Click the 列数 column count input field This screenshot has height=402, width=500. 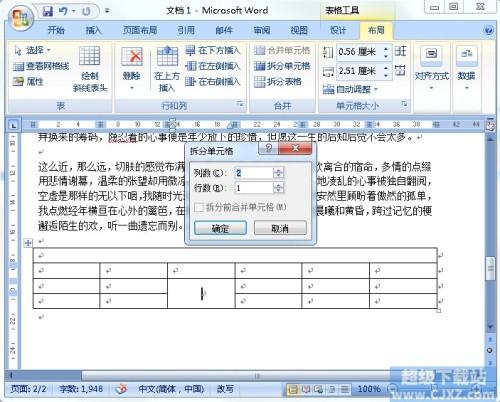click(254, 173)
